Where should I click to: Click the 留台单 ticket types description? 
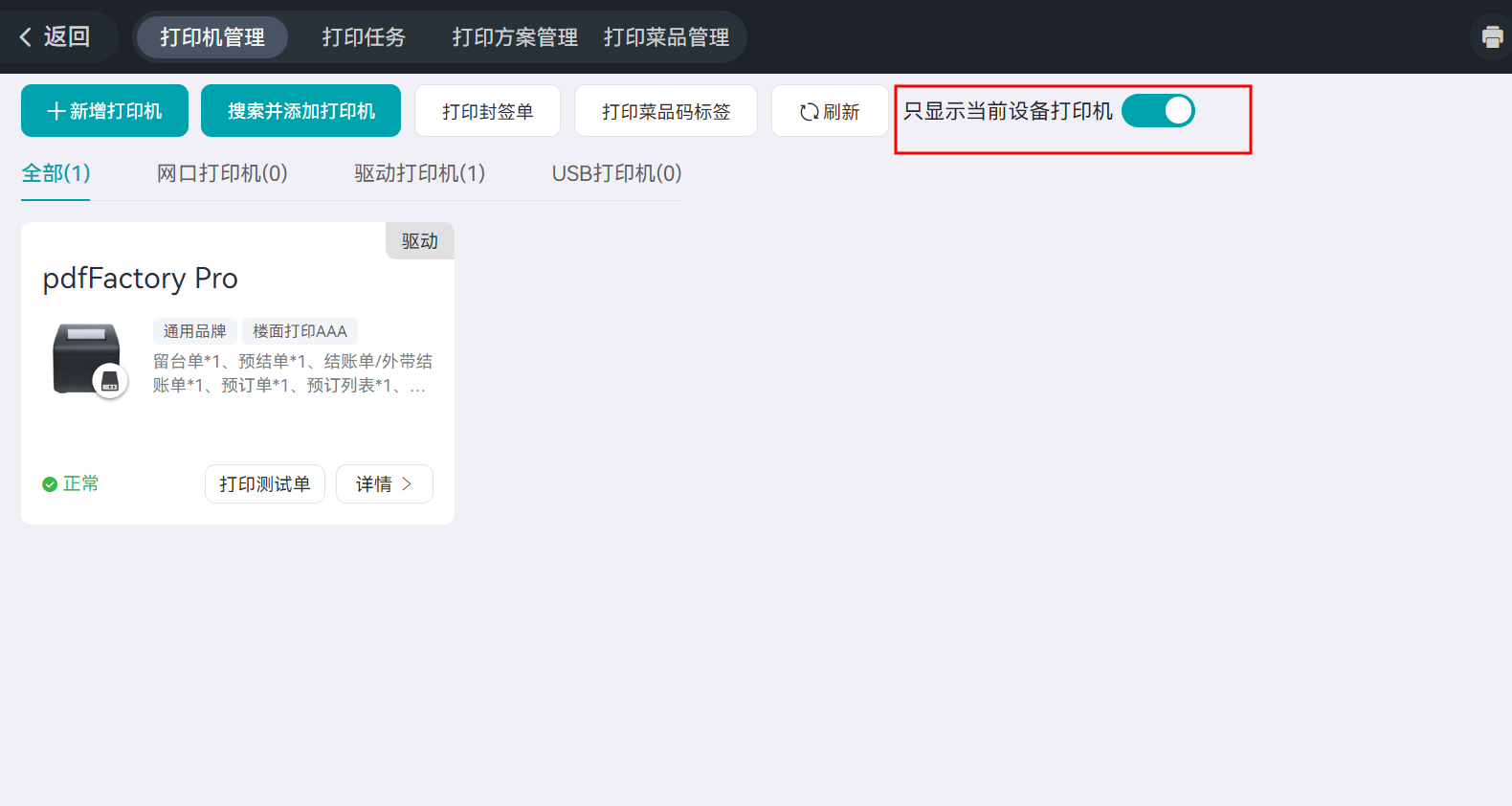click(x=293, y=373)
